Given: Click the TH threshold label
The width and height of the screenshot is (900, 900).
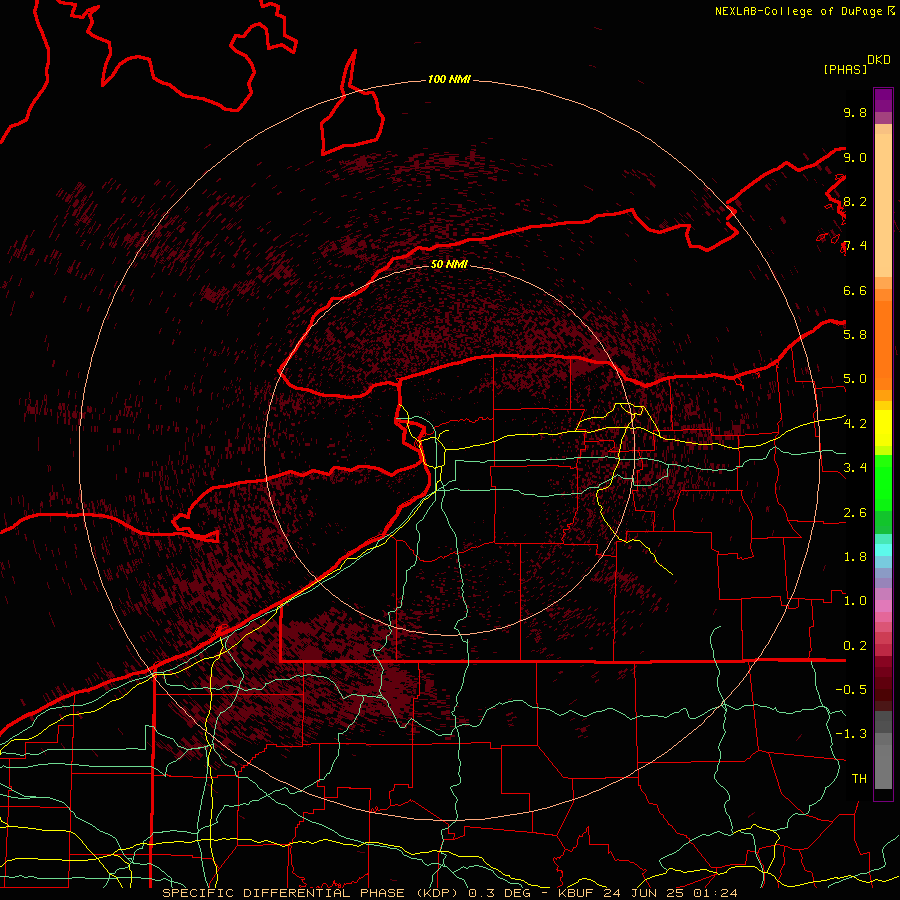Looking at the screenshot, I should (x=859, y=779).
